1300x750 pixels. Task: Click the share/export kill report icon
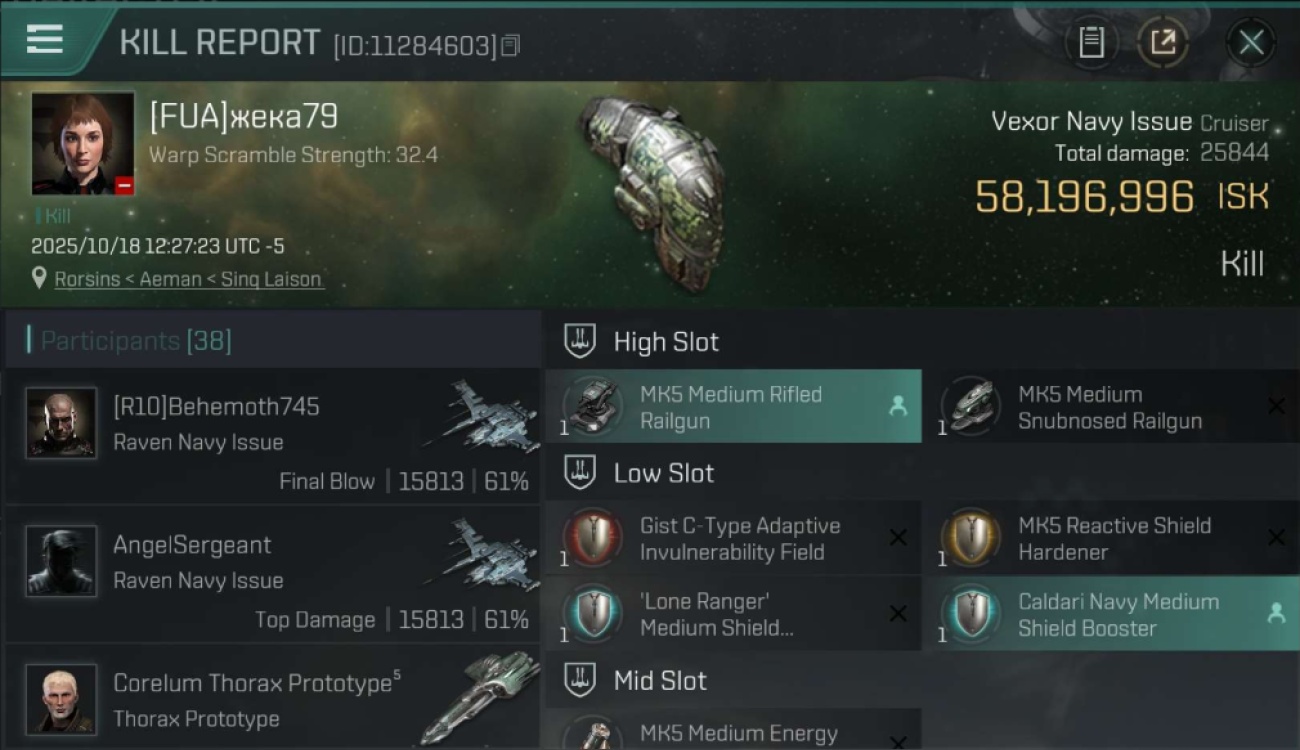1163,43
